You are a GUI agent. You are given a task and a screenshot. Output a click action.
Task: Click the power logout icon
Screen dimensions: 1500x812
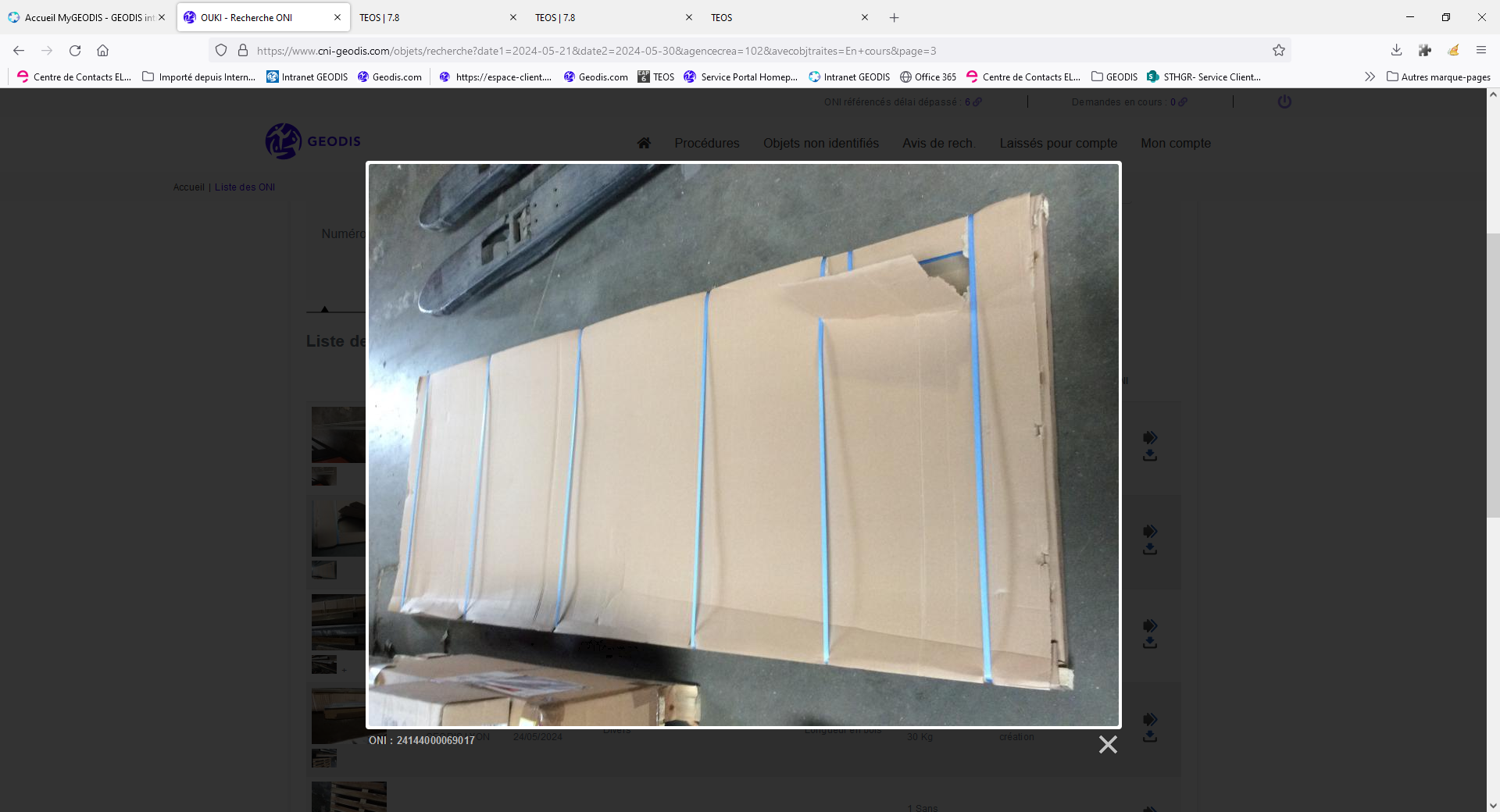pos(1284,102)
